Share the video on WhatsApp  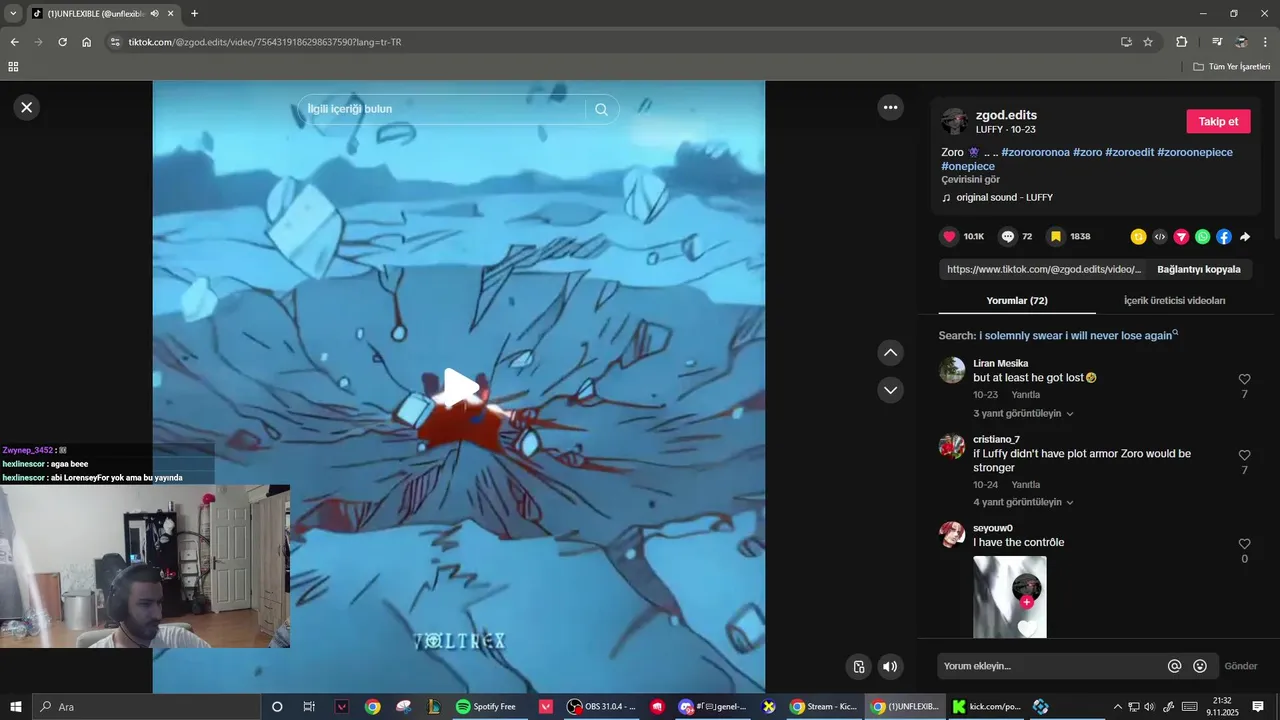coord(1202,237)
